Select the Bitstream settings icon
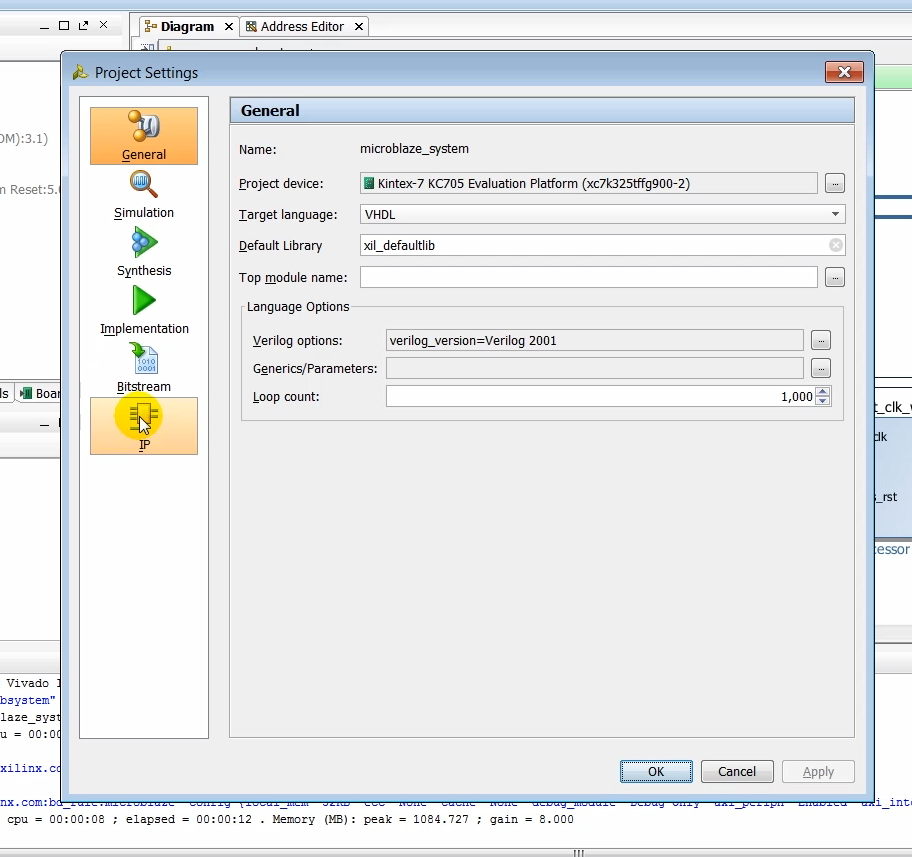 click(143, 368)
